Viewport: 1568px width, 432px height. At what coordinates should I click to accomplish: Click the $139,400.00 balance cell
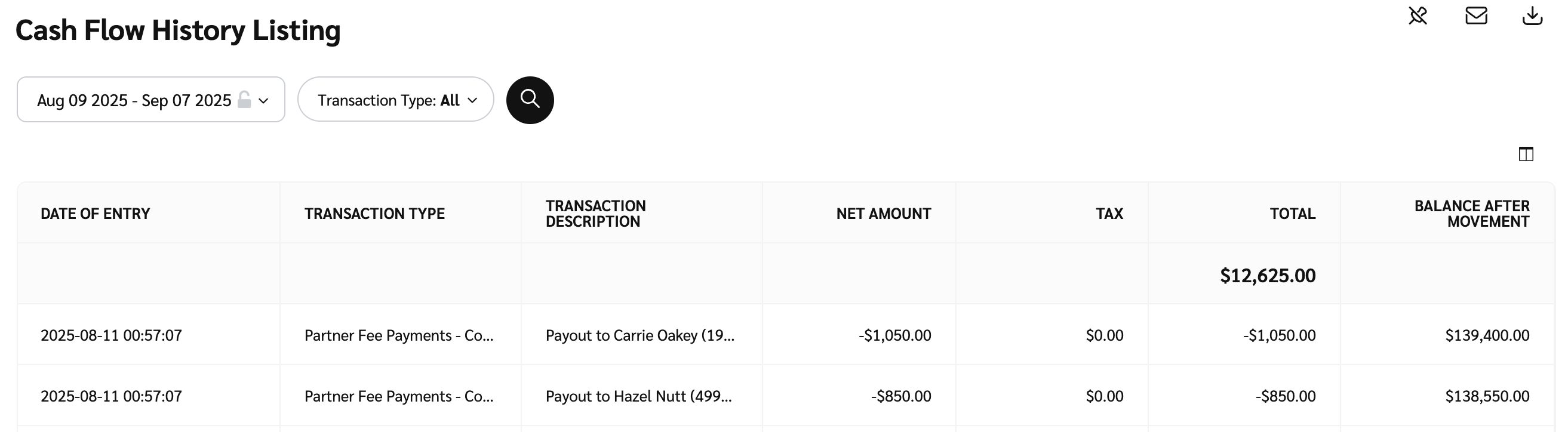[1487, 335]
